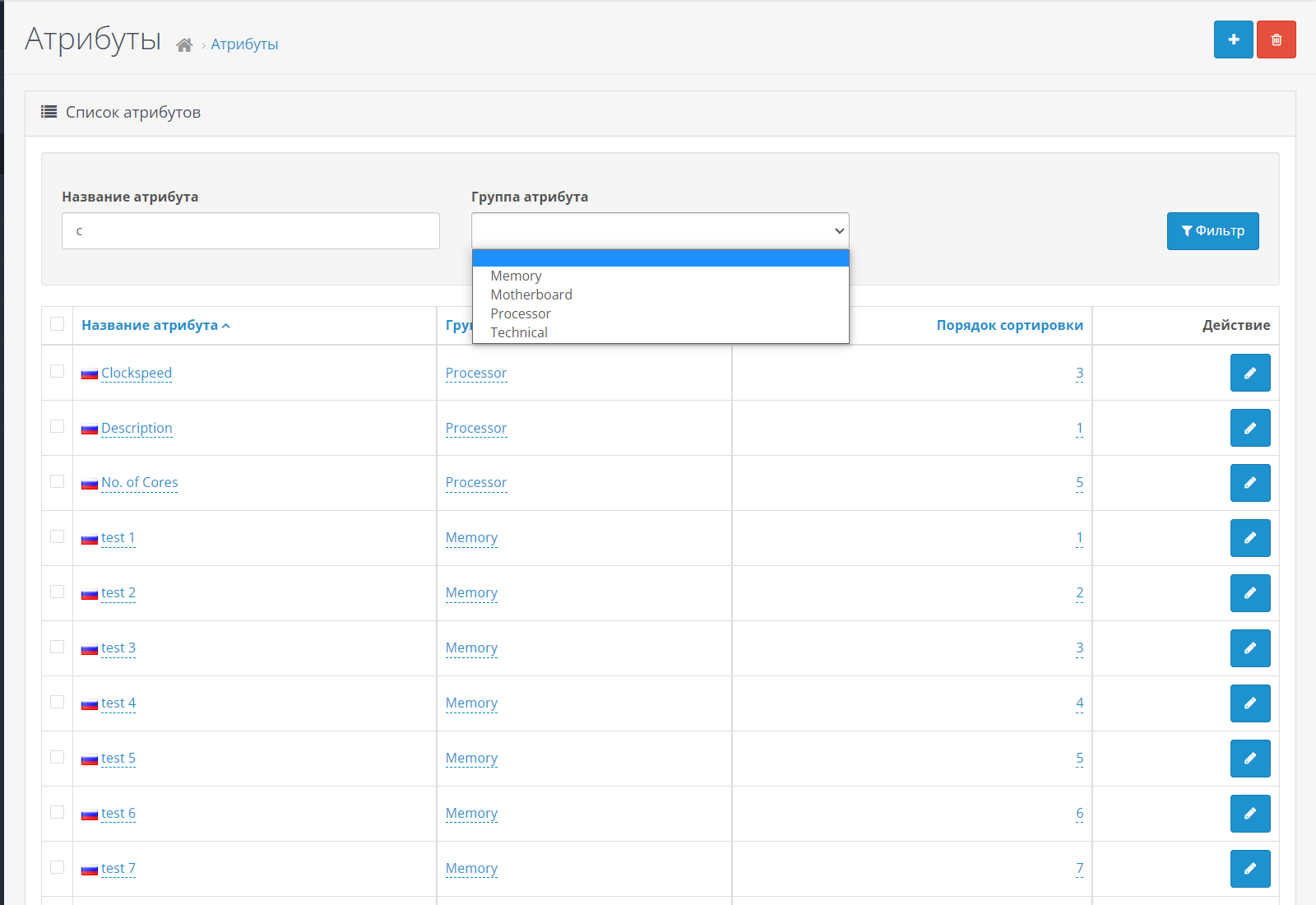The image size is (1316, 905).
Task: Click the test 2 attribute name
Action: click(x=118, y=592)
